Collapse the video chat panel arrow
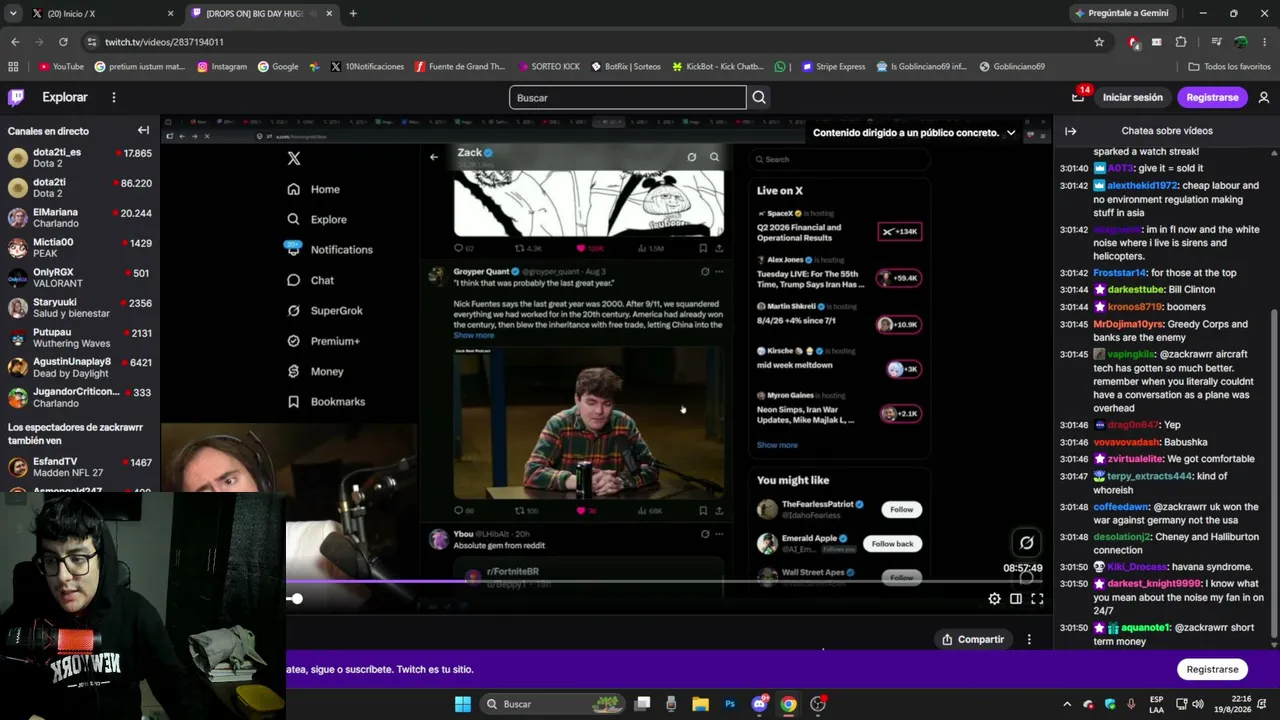The width and height of the screenshot is (1280, 720). tap(1070, 131)
